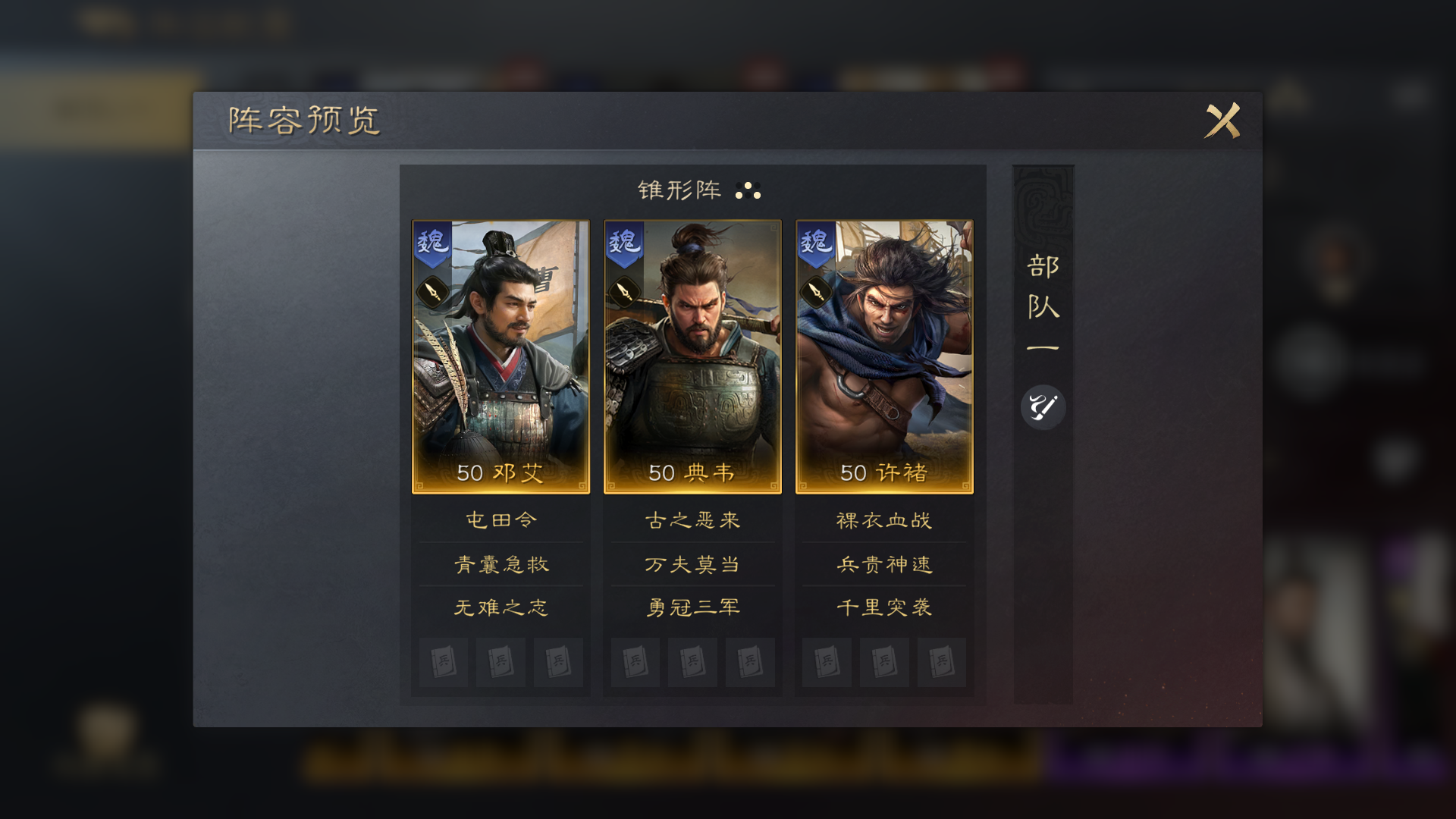
Task: Click the last 兵 book slot under 许褚
Action: point(941,662)
